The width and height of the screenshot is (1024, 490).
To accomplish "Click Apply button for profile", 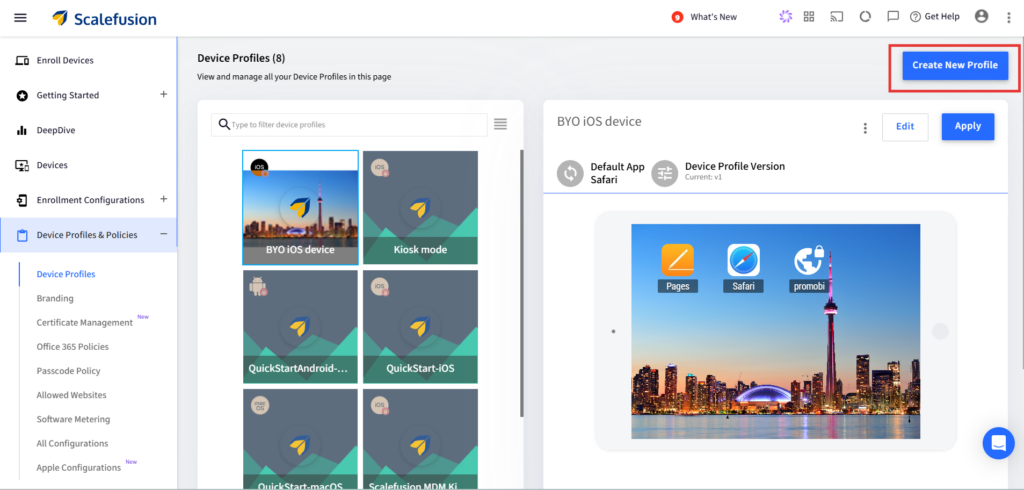I will (x=968, y=127).
